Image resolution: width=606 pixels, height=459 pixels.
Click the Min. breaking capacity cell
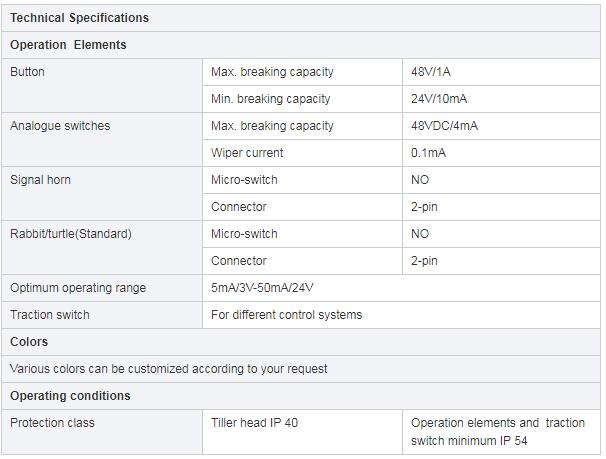click(270, 99)
